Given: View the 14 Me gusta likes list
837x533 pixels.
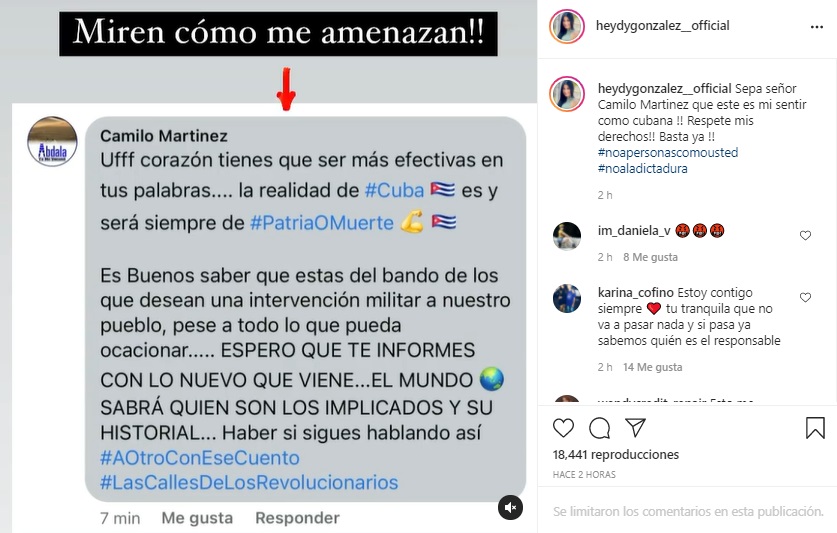Looking at the screenshot, I should 652,367.
